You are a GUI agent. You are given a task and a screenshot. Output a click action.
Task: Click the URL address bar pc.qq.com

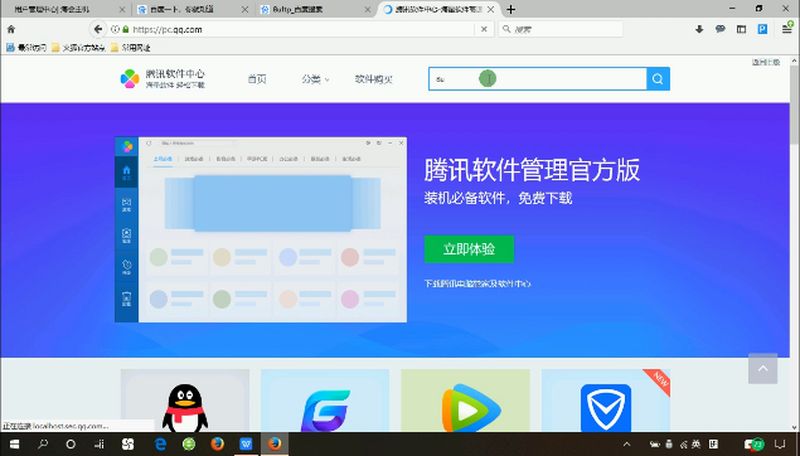click(301, 30)
